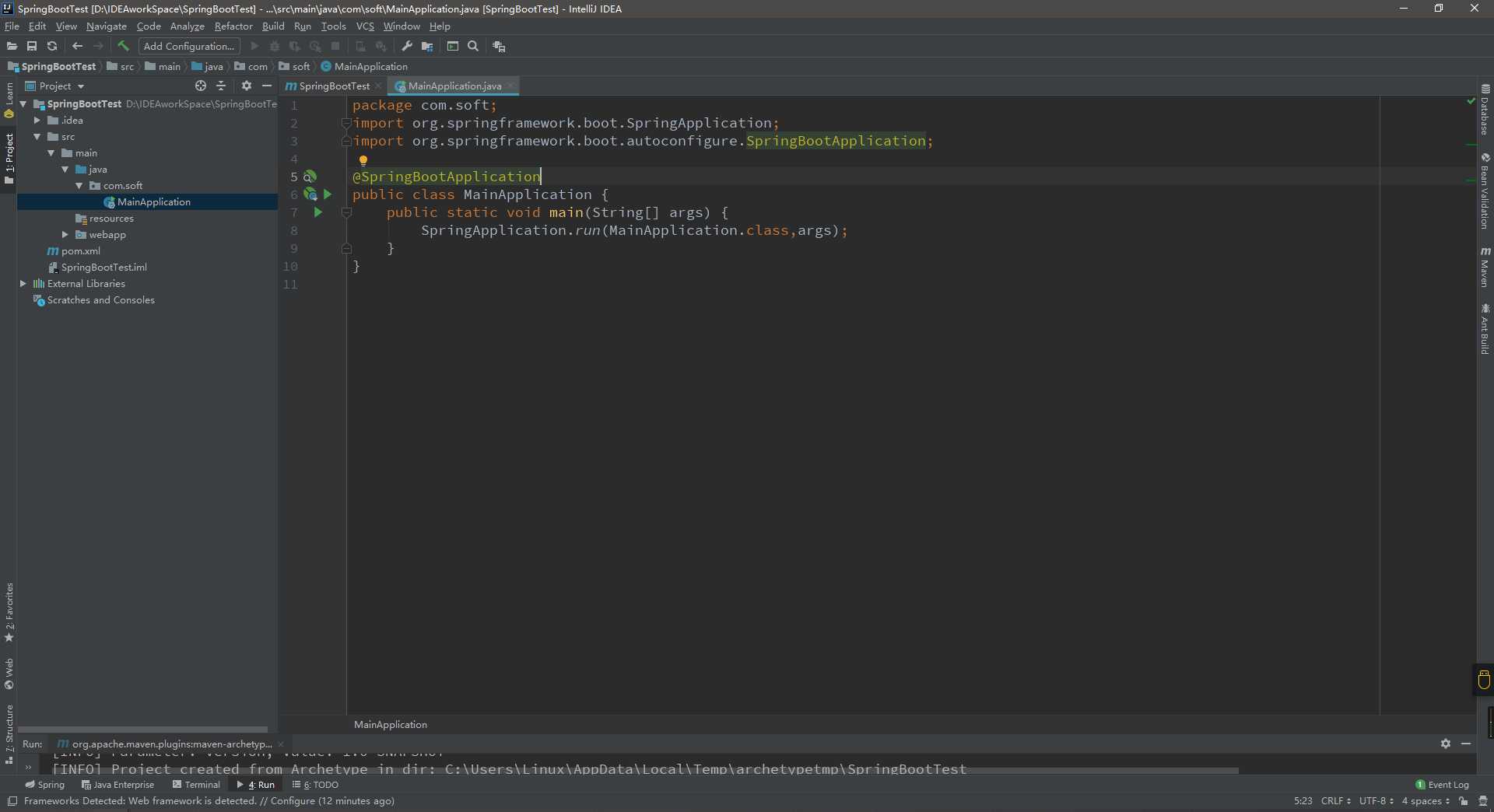
Task: Save all files with the floppy icon
Action: (32, 47)
